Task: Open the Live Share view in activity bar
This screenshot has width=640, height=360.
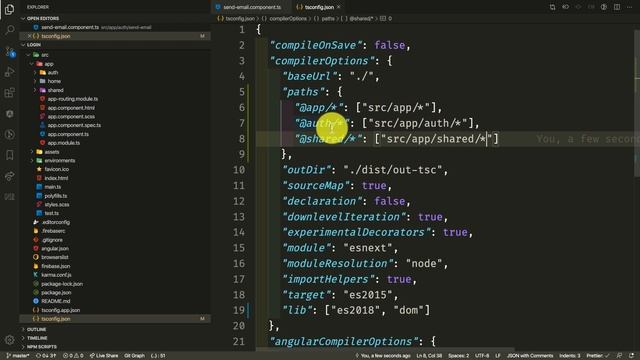Action: pyautogui.click(x=9, y=176)
